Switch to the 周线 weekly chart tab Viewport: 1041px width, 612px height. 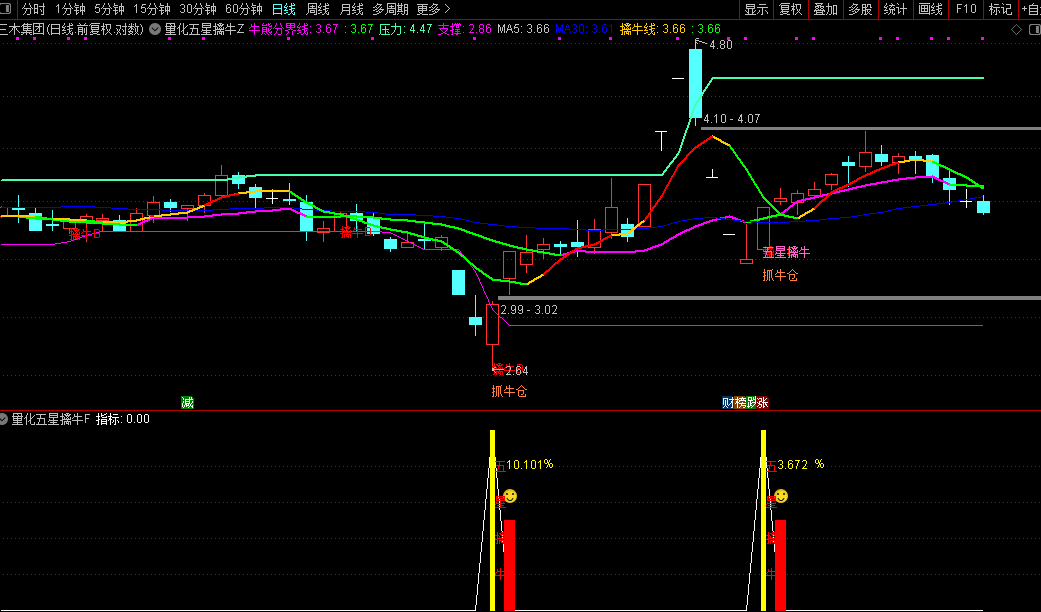click(317, 9)
